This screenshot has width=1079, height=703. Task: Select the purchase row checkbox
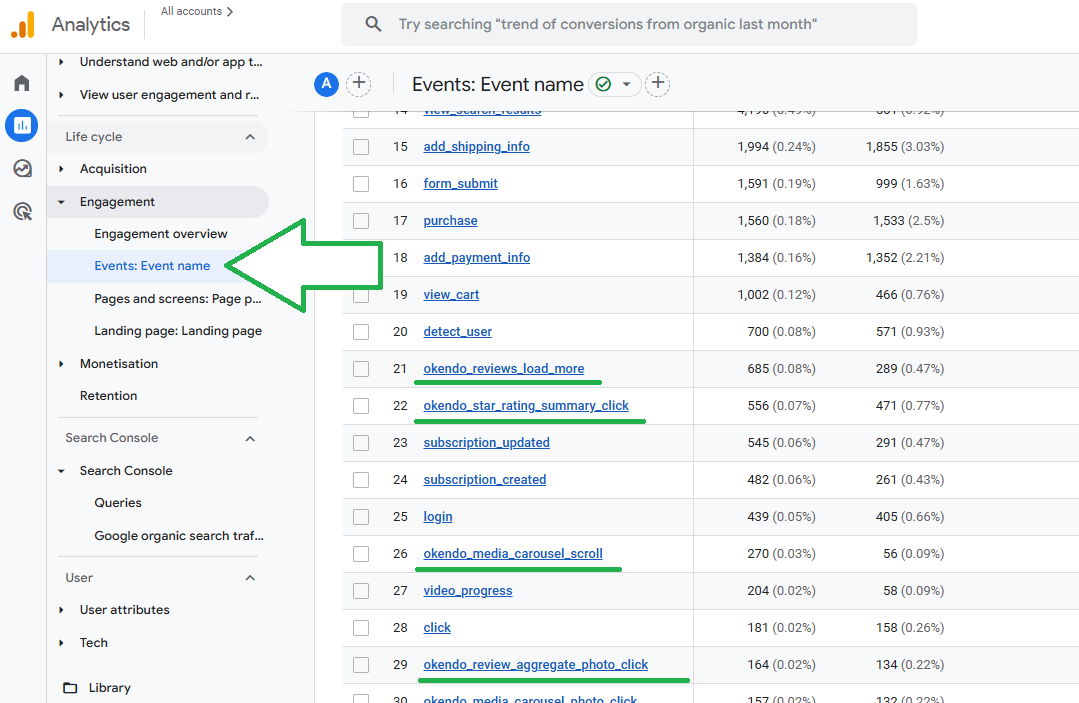[361, 221]
